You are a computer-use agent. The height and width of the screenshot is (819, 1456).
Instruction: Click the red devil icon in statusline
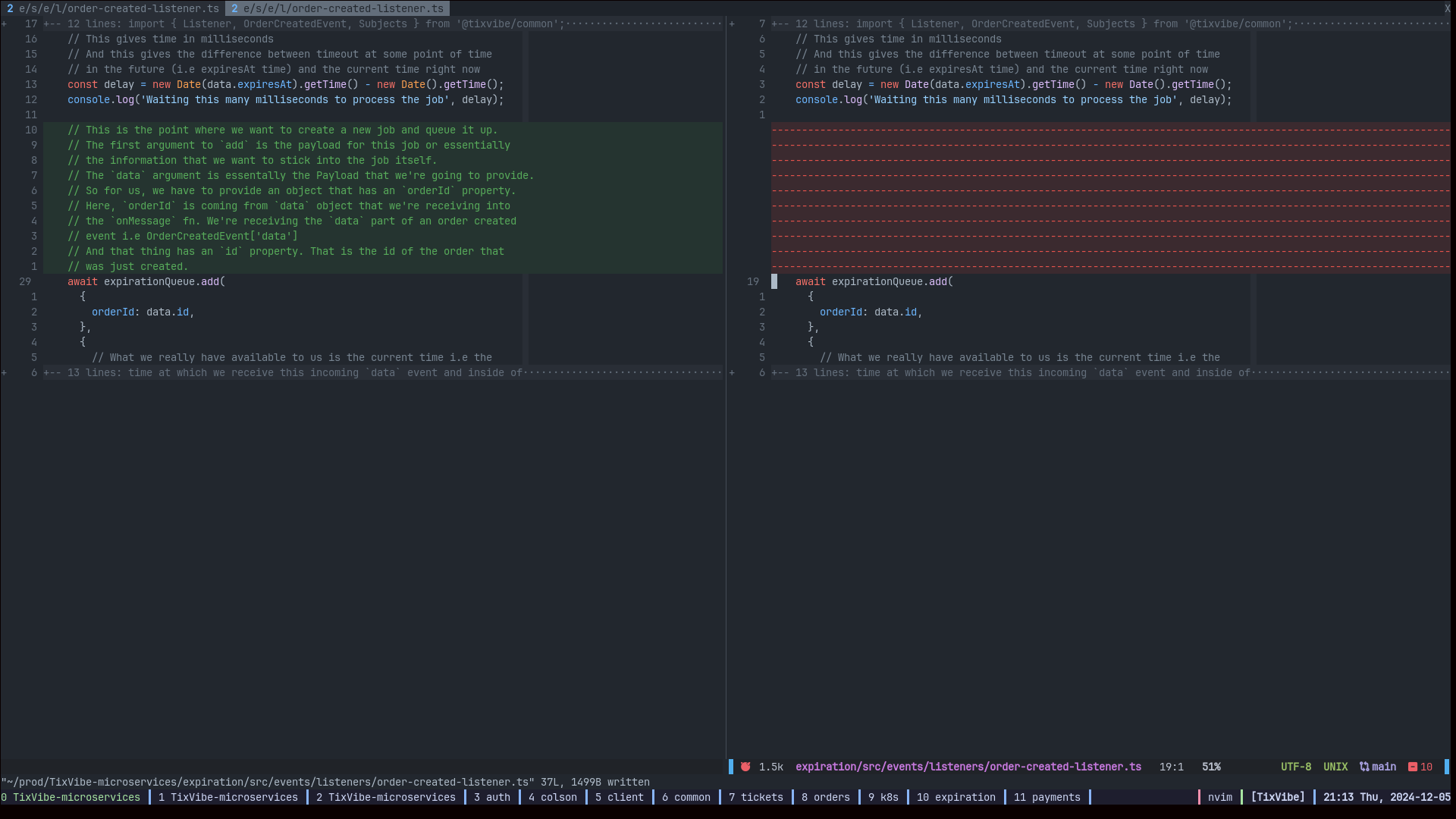(x=745, y=767)
